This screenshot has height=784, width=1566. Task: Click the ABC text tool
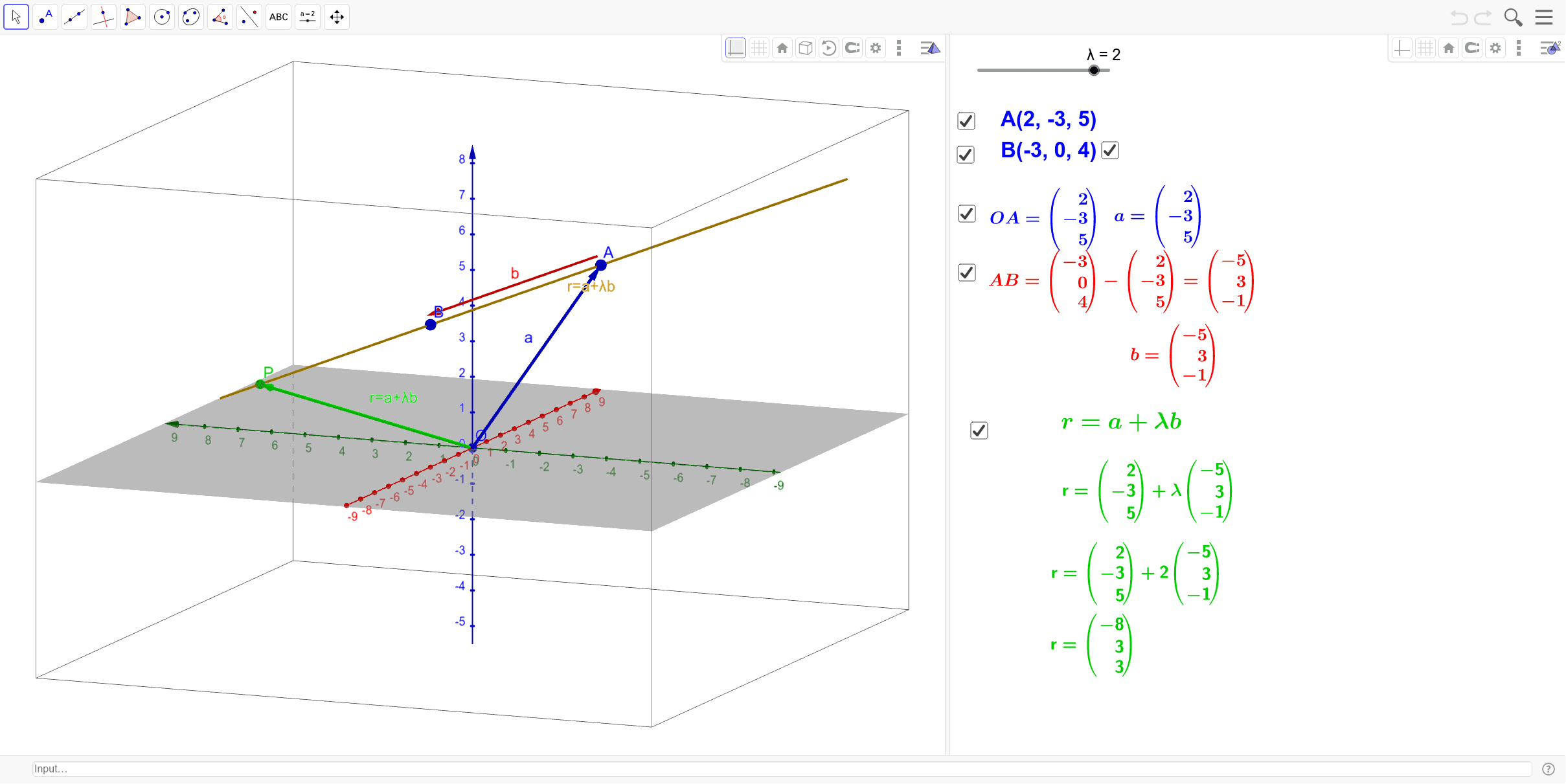coord(278,17)
